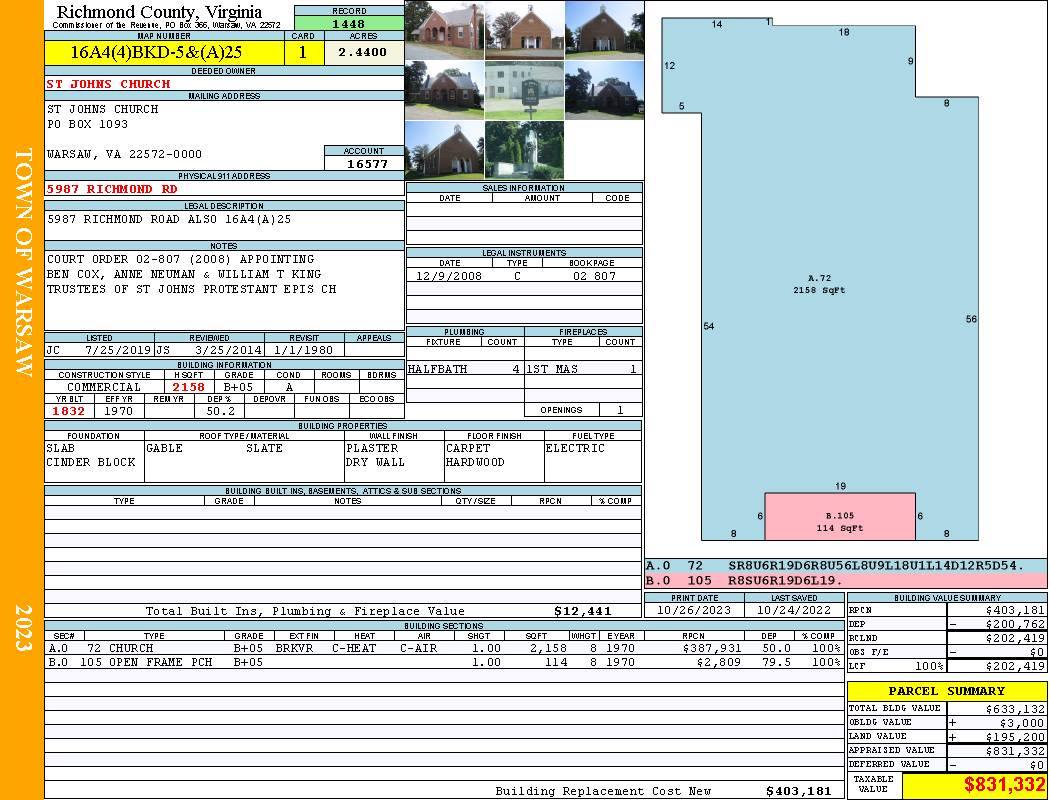Select the account number 16577
This screenshot has width=1050, height=800.
[x=366, y=164]
